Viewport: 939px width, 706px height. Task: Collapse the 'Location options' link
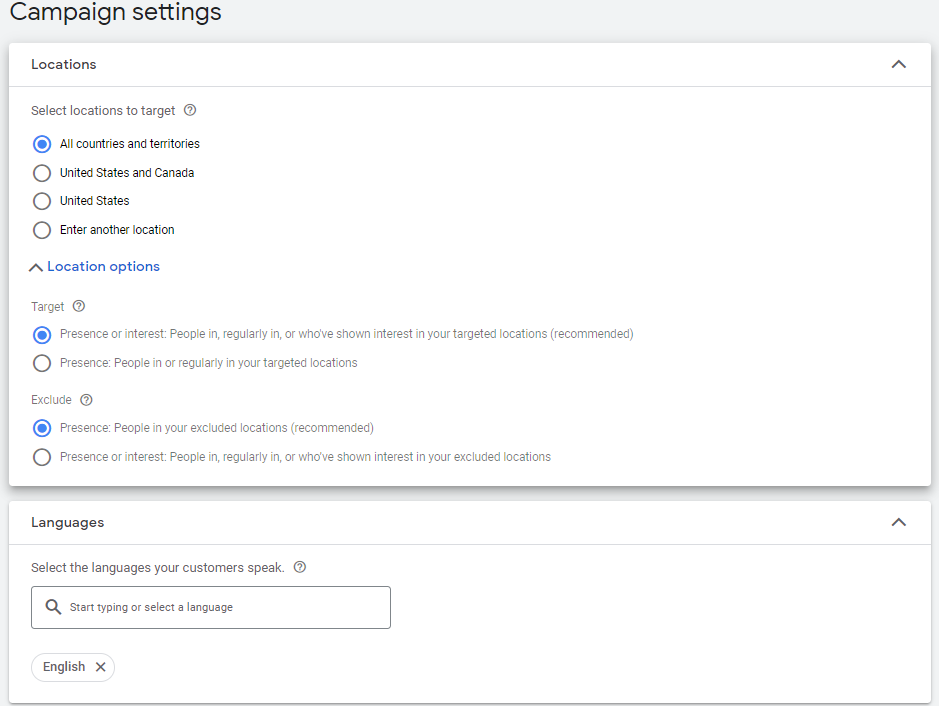[x=103, y=267]
